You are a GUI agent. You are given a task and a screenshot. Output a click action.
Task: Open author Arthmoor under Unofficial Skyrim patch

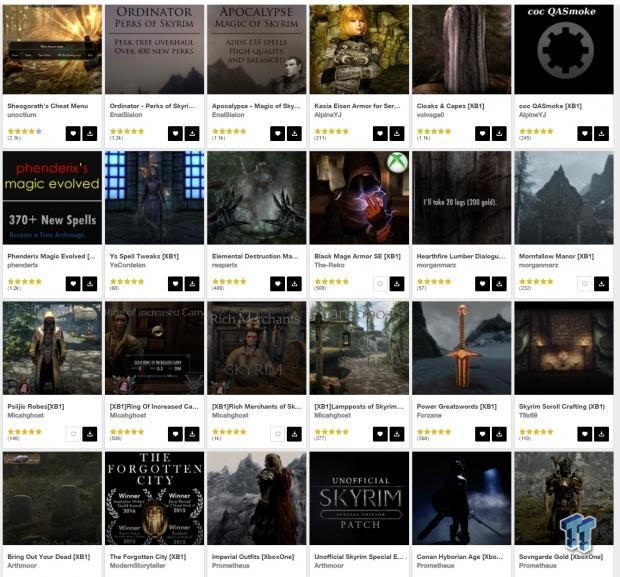[x=329, y=566]
